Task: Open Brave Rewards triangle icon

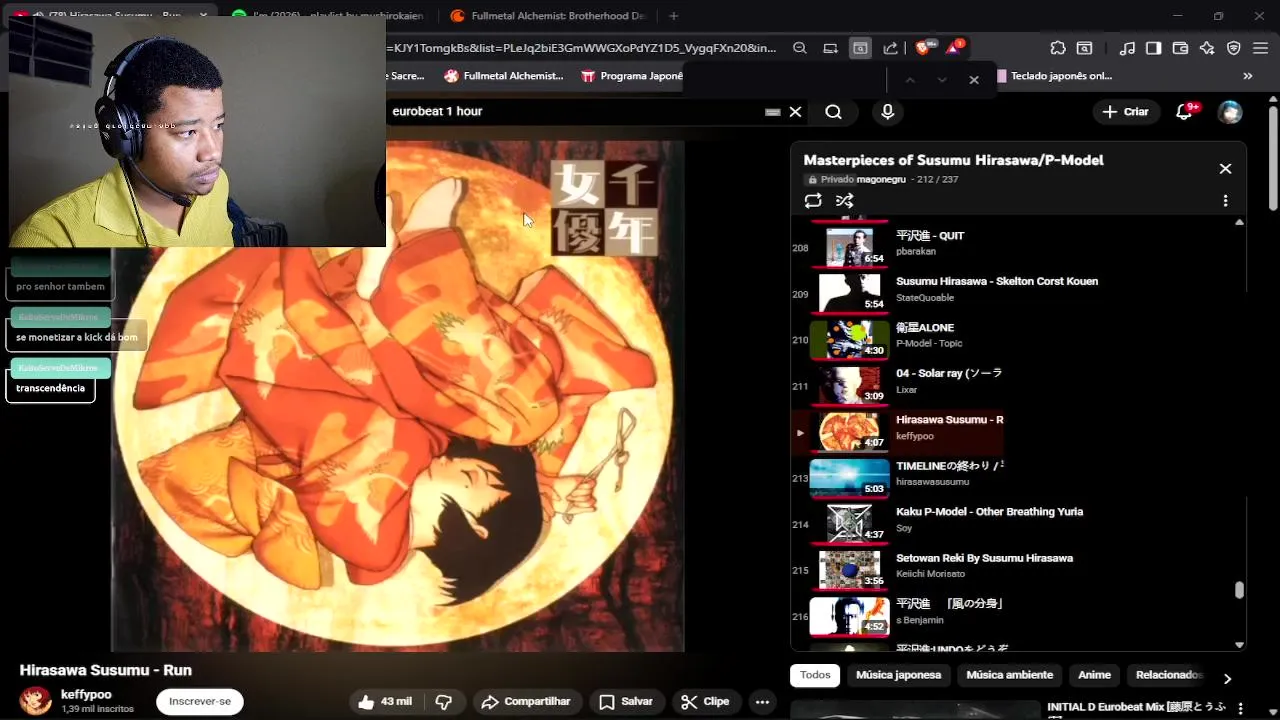Action: (955, 48)
